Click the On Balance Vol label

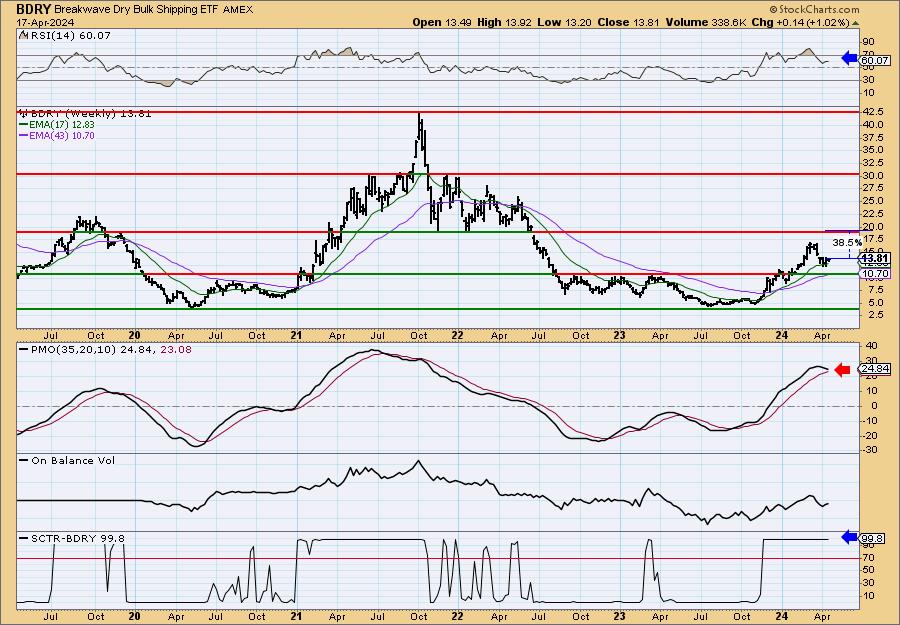tap(73, 461)
